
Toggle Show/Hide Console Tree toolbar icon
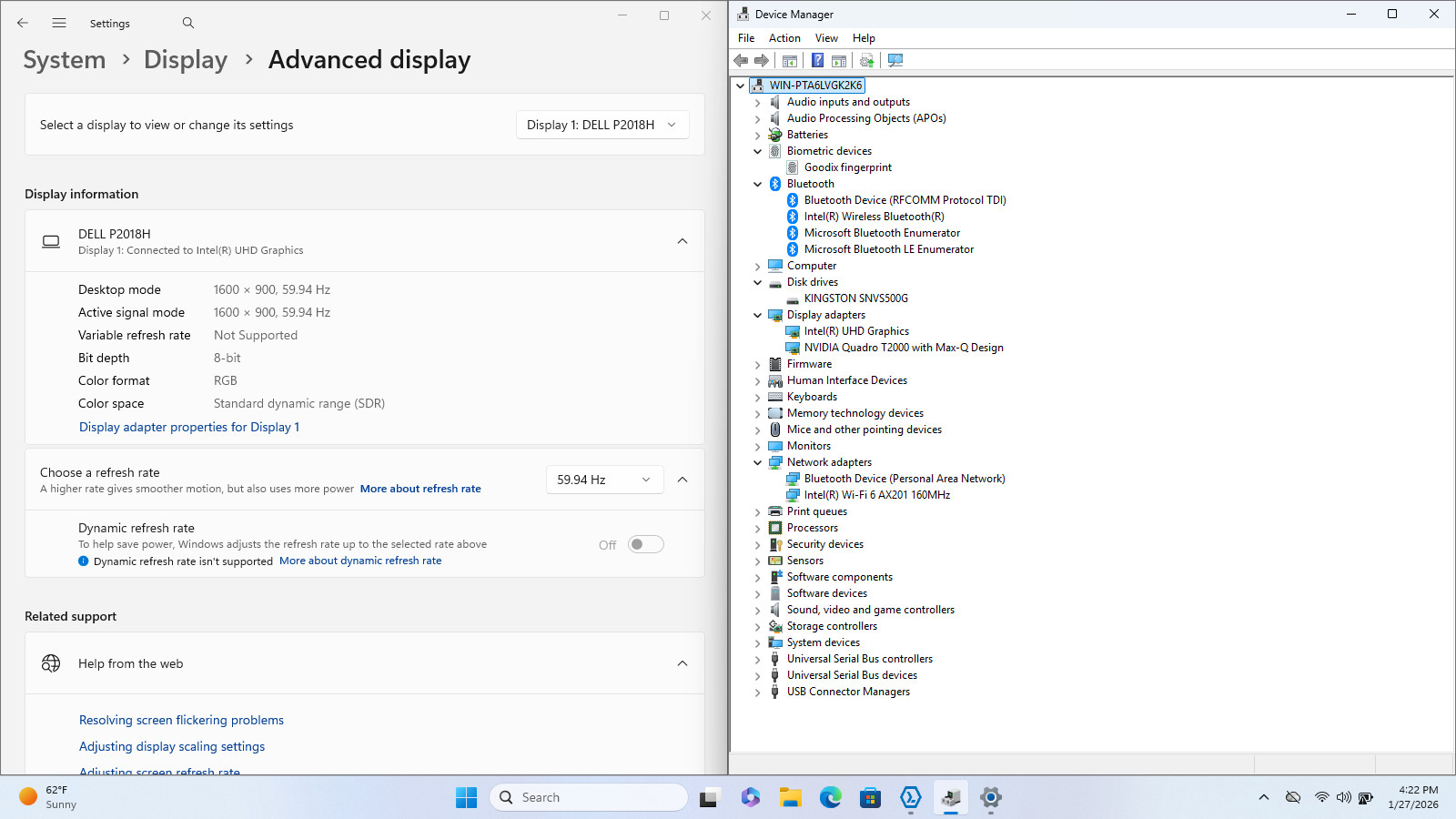(x=790, y=60)
